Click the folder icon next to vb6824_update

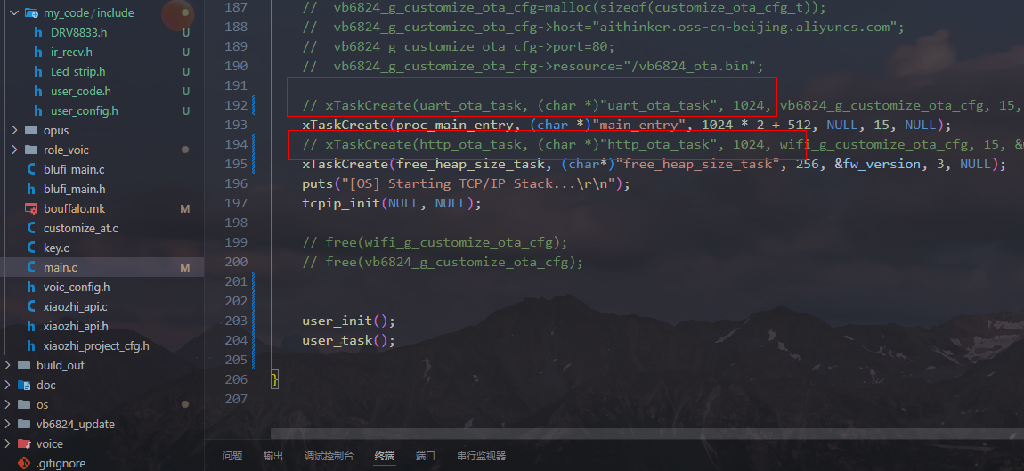click(x=24, y=424)
